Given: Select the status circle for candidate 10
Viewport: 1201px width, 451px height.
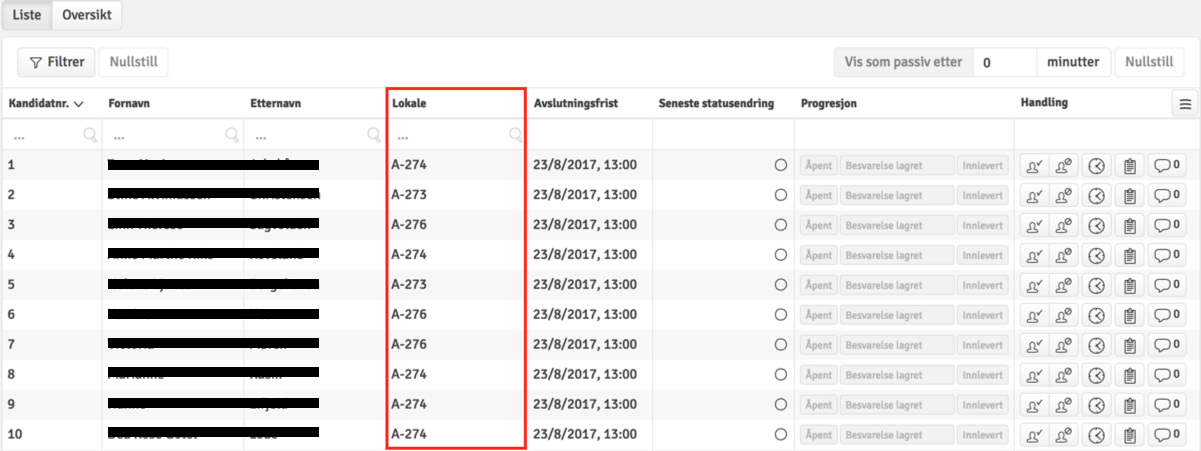Looking at the screenshot, I should (780, 436).
